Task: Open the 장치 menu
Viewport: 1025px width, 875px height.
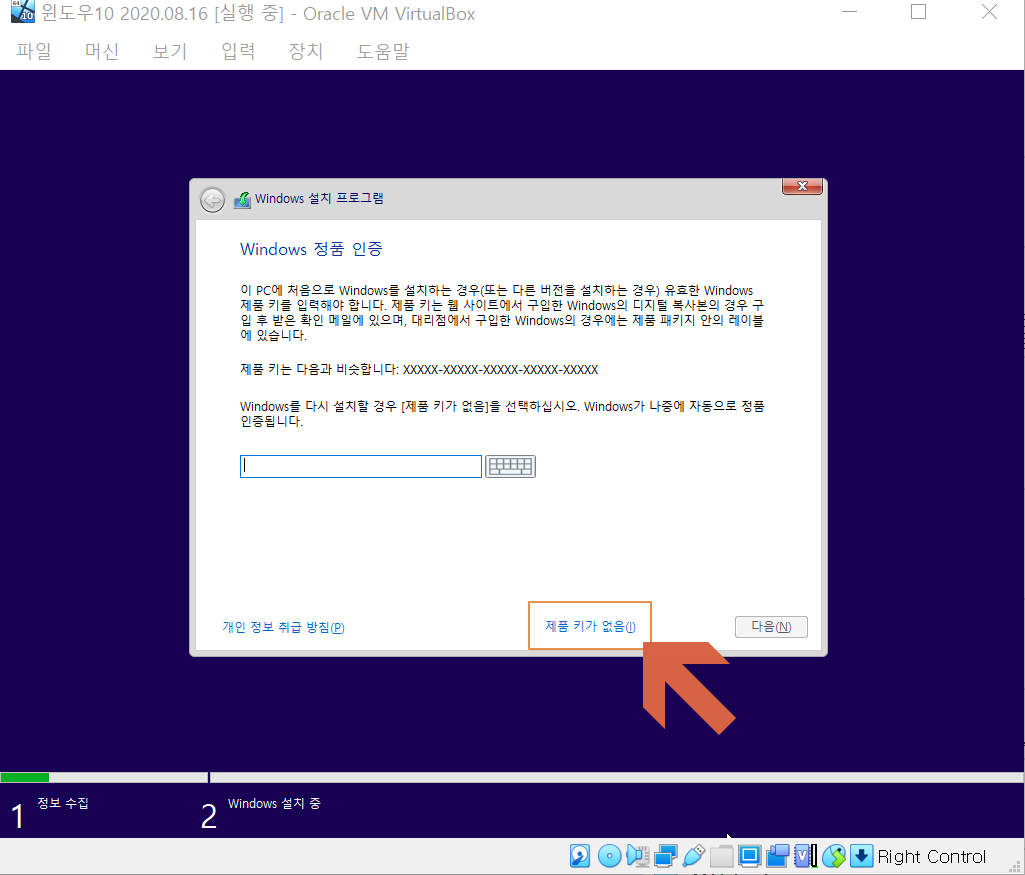Action: pyautogui.click(x=306, y=51)
